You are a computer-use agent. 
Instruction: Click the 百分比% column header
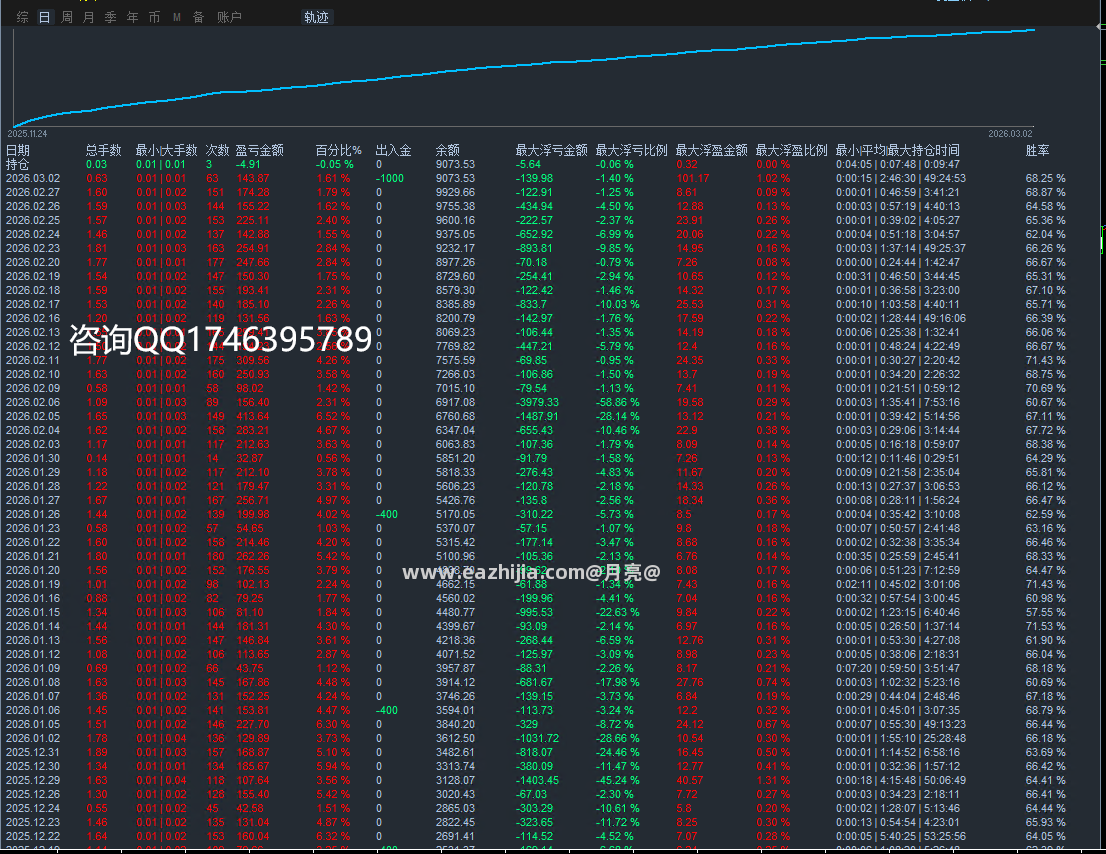(x=339, y=150)
